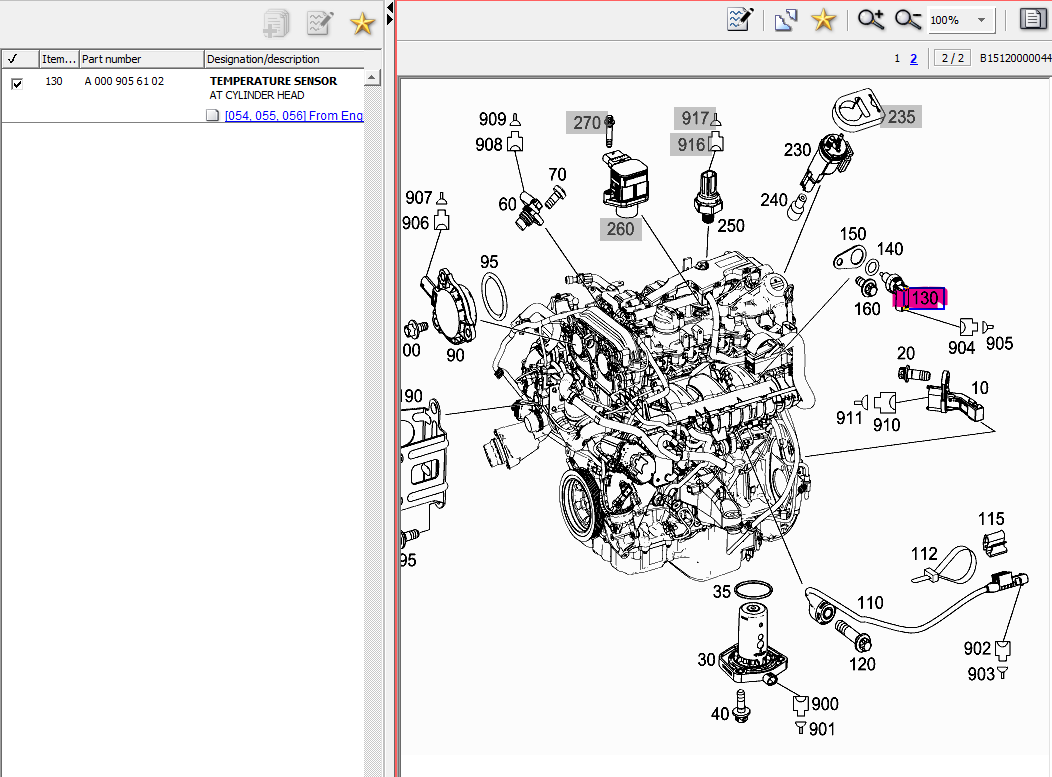Click the underlined page 2 link
1052x777 pixels.
pyautogui.click(x=913, y=58)
